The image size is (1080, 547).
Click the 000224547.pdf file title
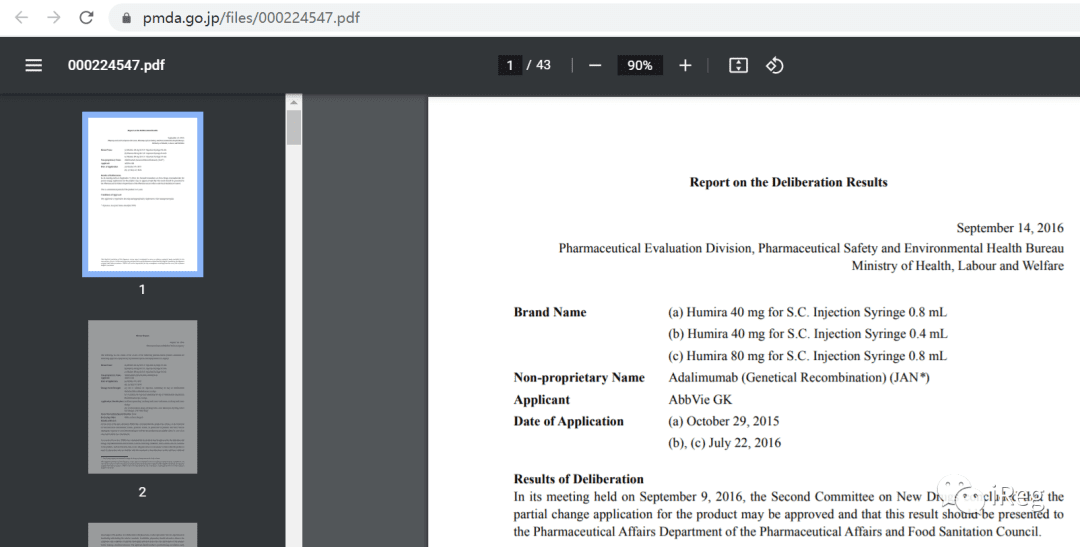pyautogui.click(x=116, y=65)
